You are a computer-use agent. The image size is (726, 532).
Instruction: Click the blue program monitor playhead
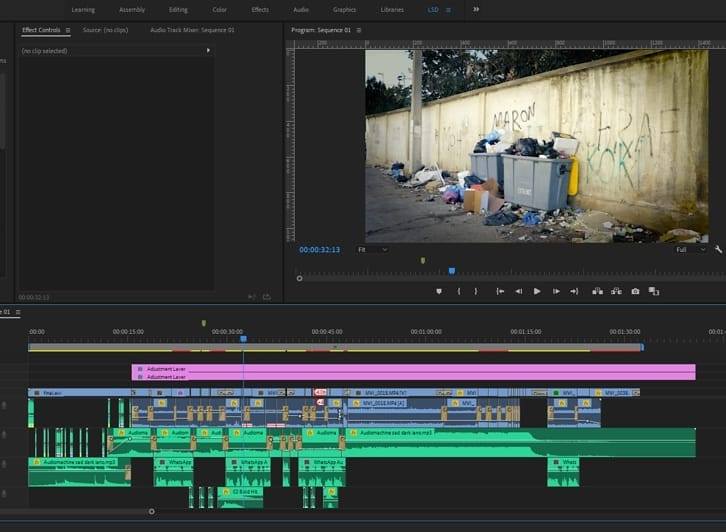(x=452, y=271)
